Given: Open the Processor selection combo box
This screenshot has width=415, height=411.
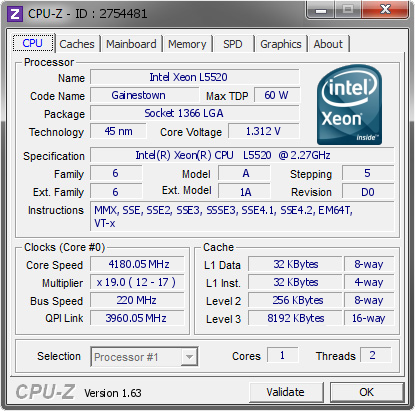Looking at the screenshot, I should tap(144, 357).
